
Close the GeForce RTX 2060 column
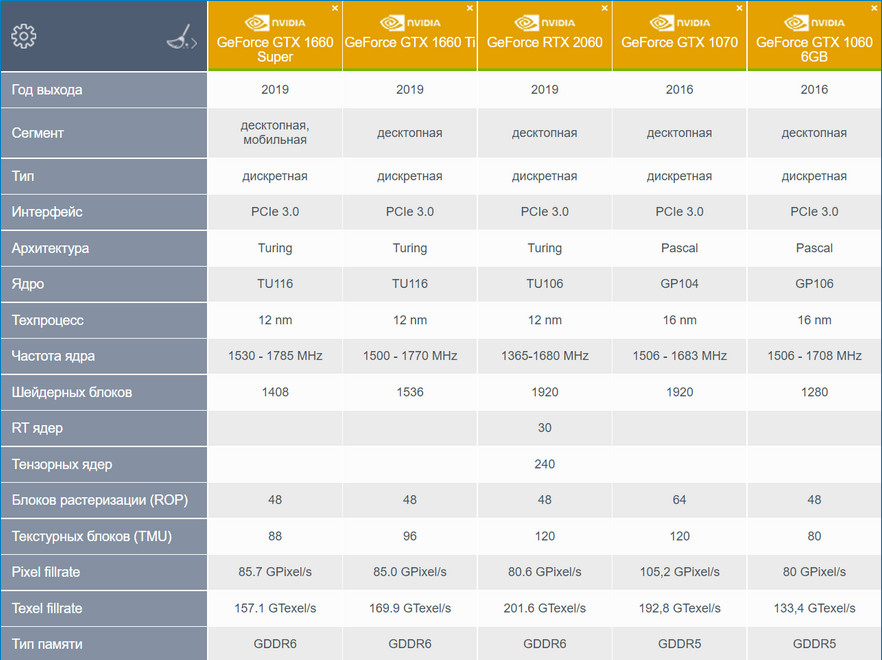click(605, 8)
